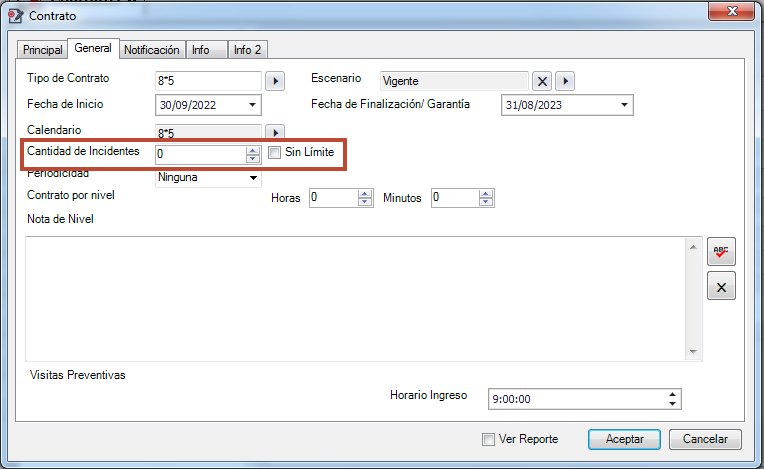Image resolution: width=764 pixels, height=469 pixels.
Task: Click the 30/09/2022 start date value
Action: pyautogui.click(x=188, y=105)
